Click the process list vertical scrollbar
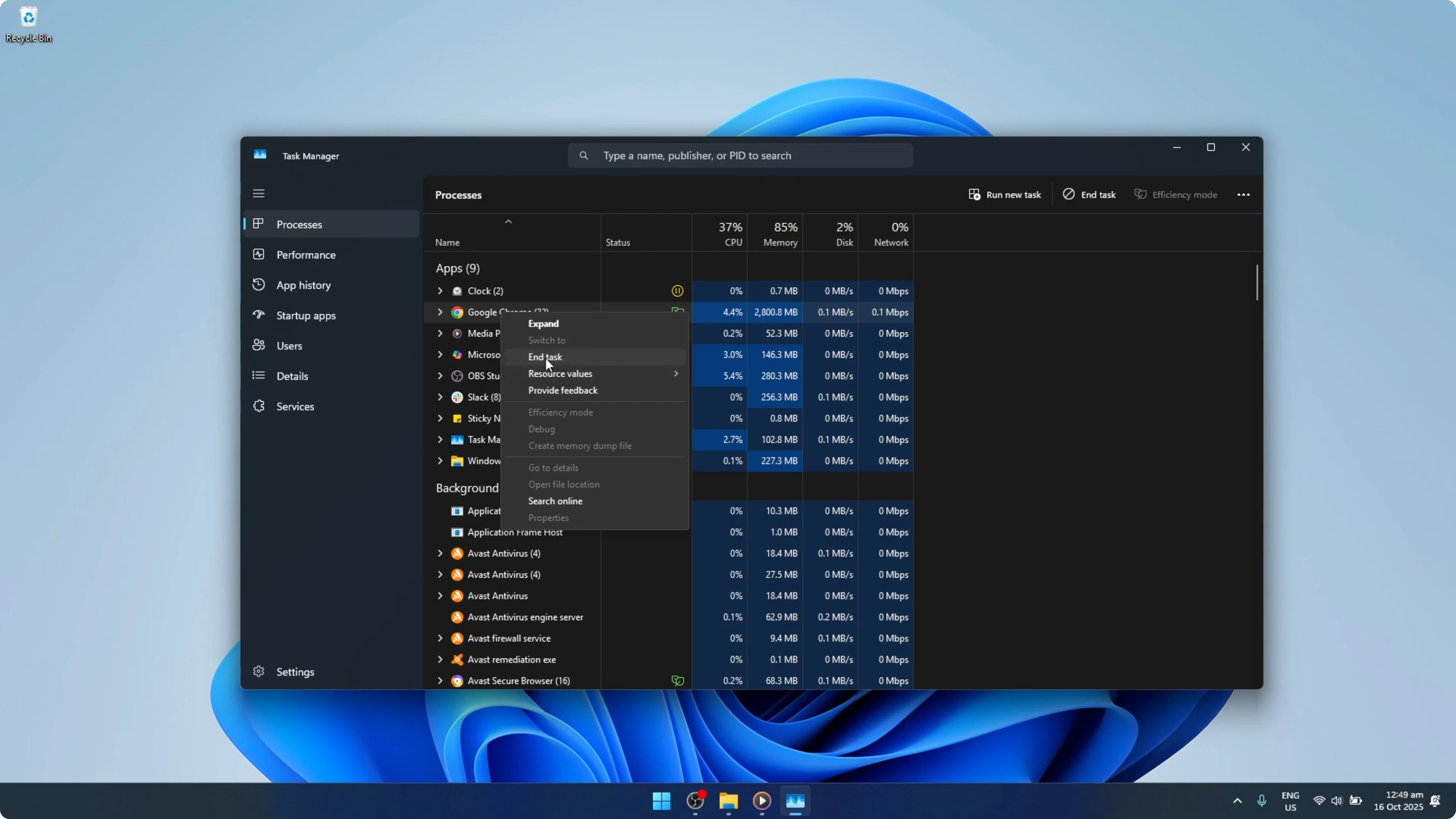This screenshot has height=819, width=1456. click(x=1257, y=282)
